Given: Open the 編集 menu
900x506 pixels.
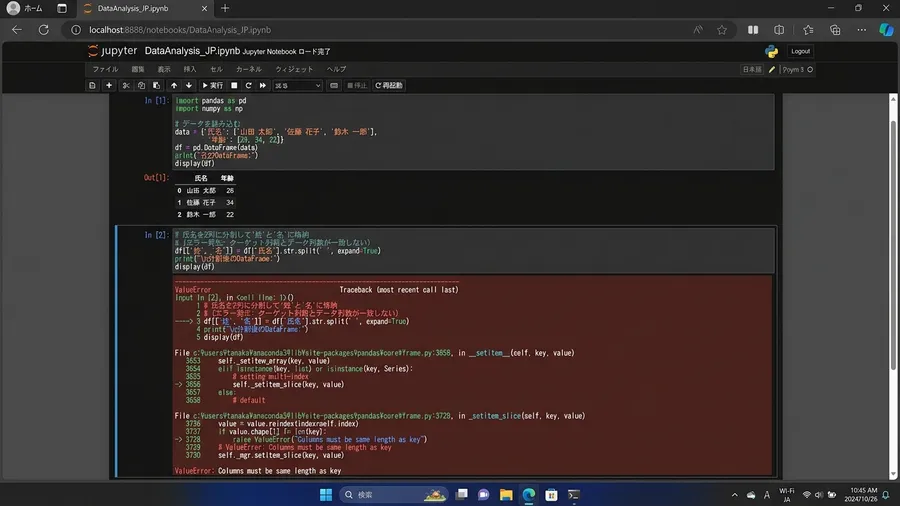Looking at the screenshot, I should [x=138, y=69].
